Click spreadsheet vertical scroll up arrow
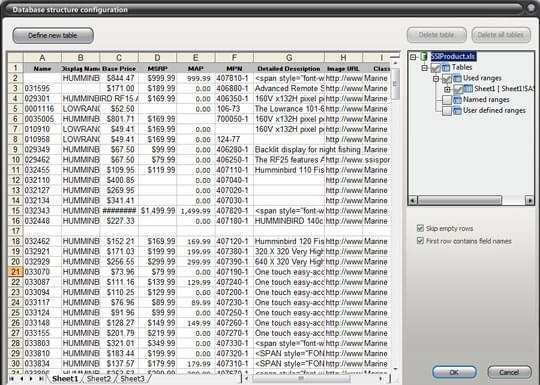540x385 pixels. click(395, 63)
